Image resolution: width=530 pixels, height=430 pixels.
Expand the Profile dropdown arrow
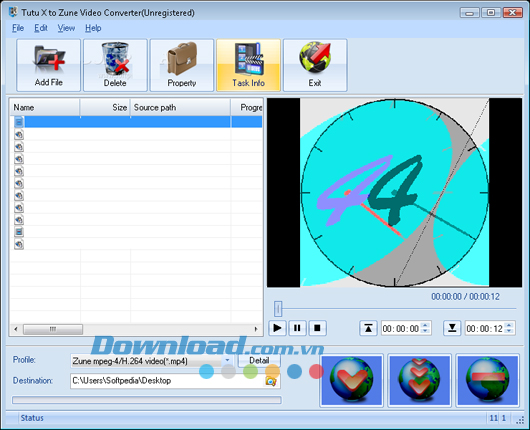point(227,361)
